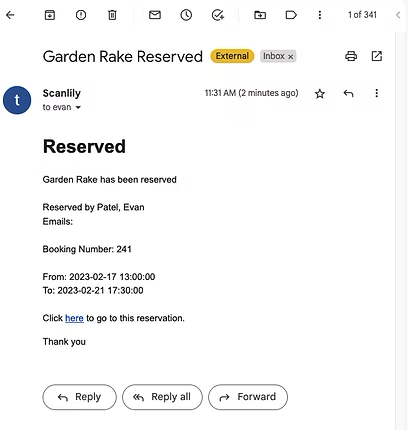408x430 pixels.
Task: Add to tasks using the checkmark icon
Action: coord(218,15)
